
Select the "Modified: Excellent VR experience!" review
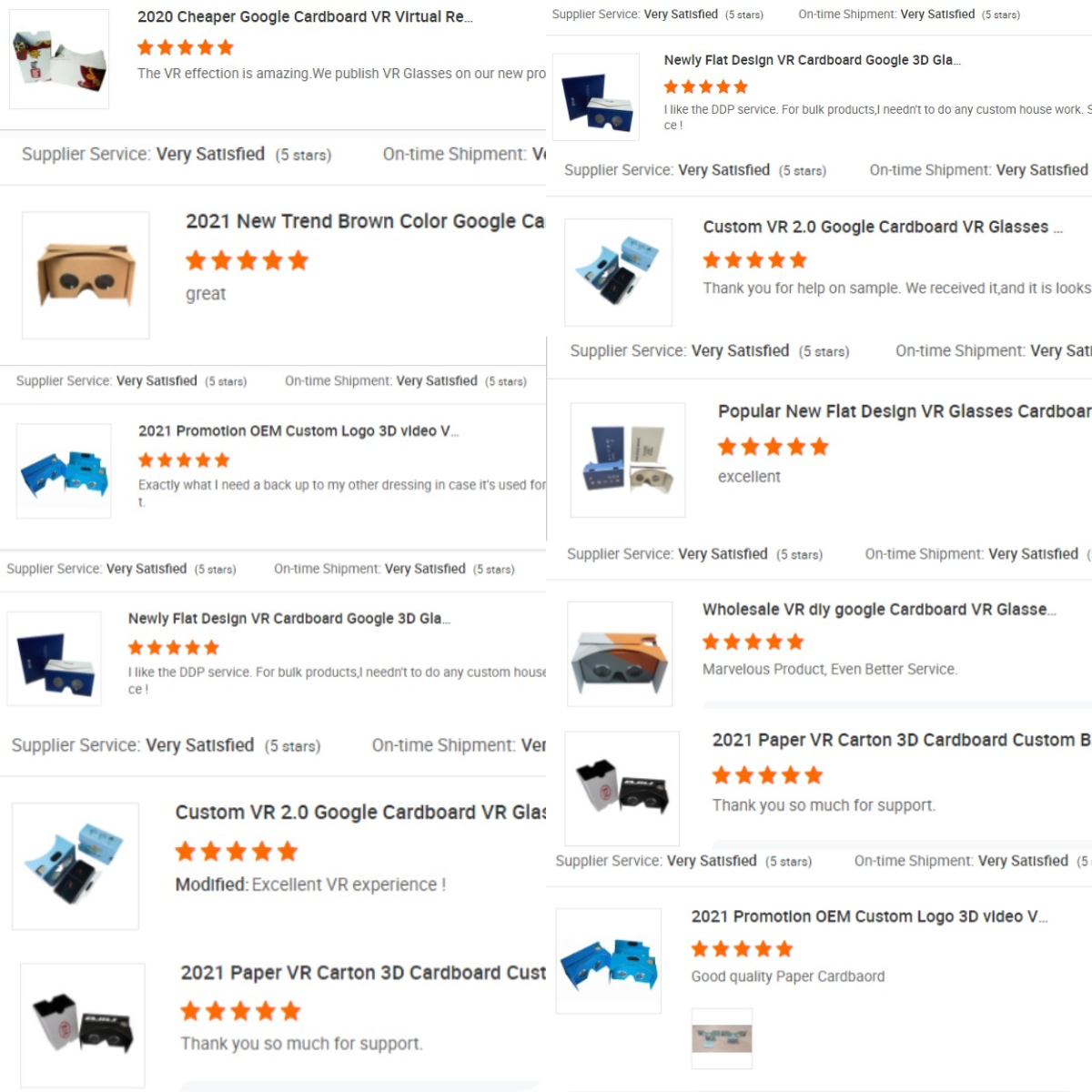point(310,885)
